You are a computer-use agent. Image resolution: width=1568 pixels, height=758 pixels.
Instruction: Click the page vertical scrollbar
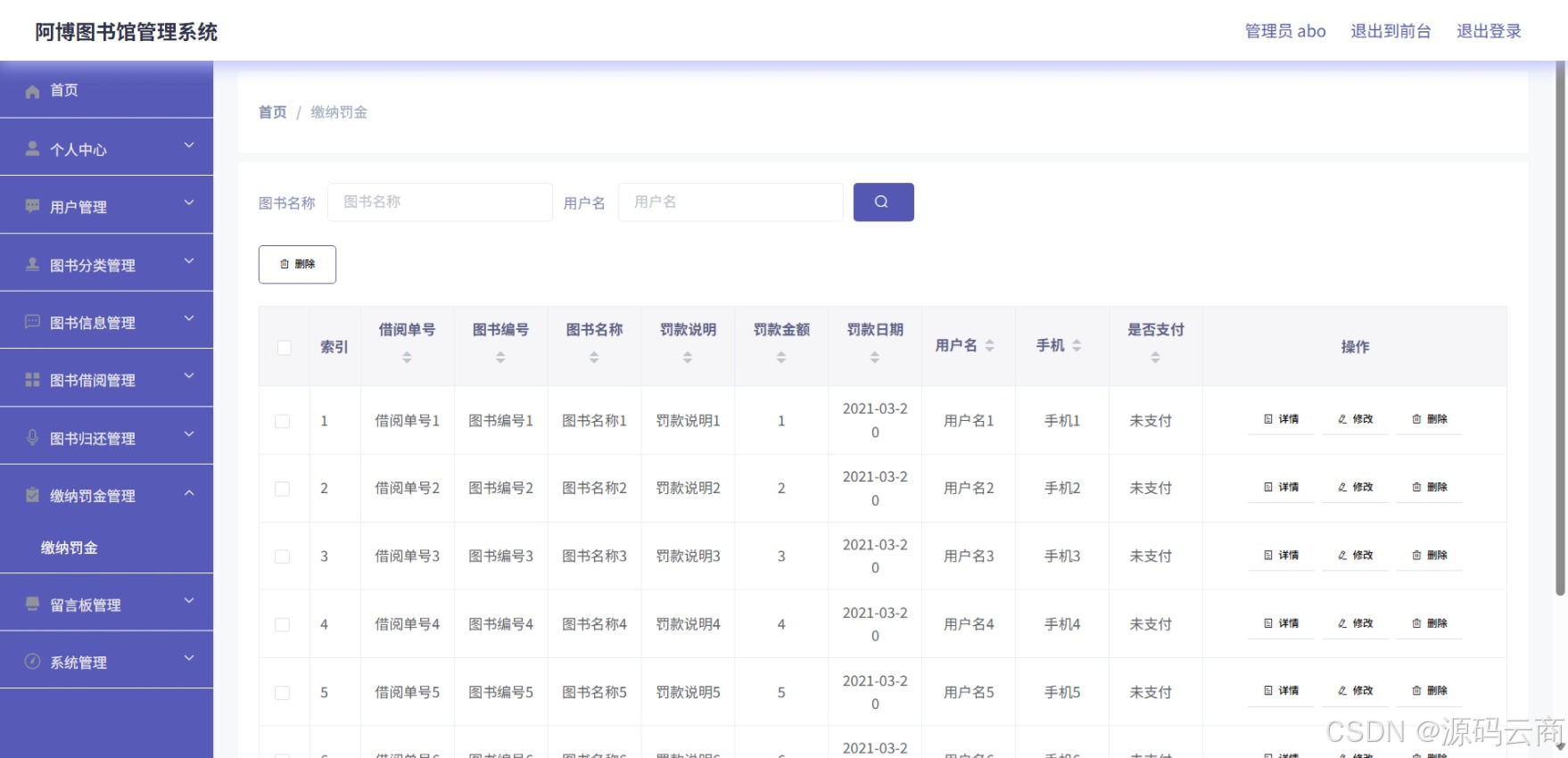tap(1560, 328)
